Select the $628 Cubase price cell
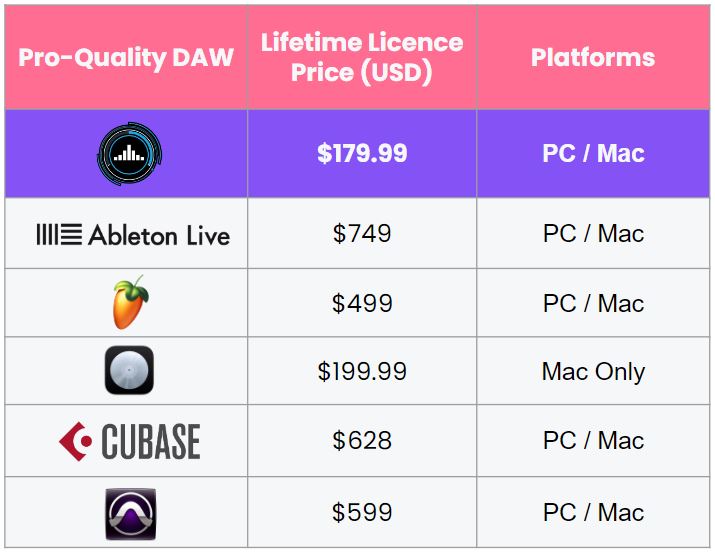Screen dimensions: 715x552 click(362, 441)
